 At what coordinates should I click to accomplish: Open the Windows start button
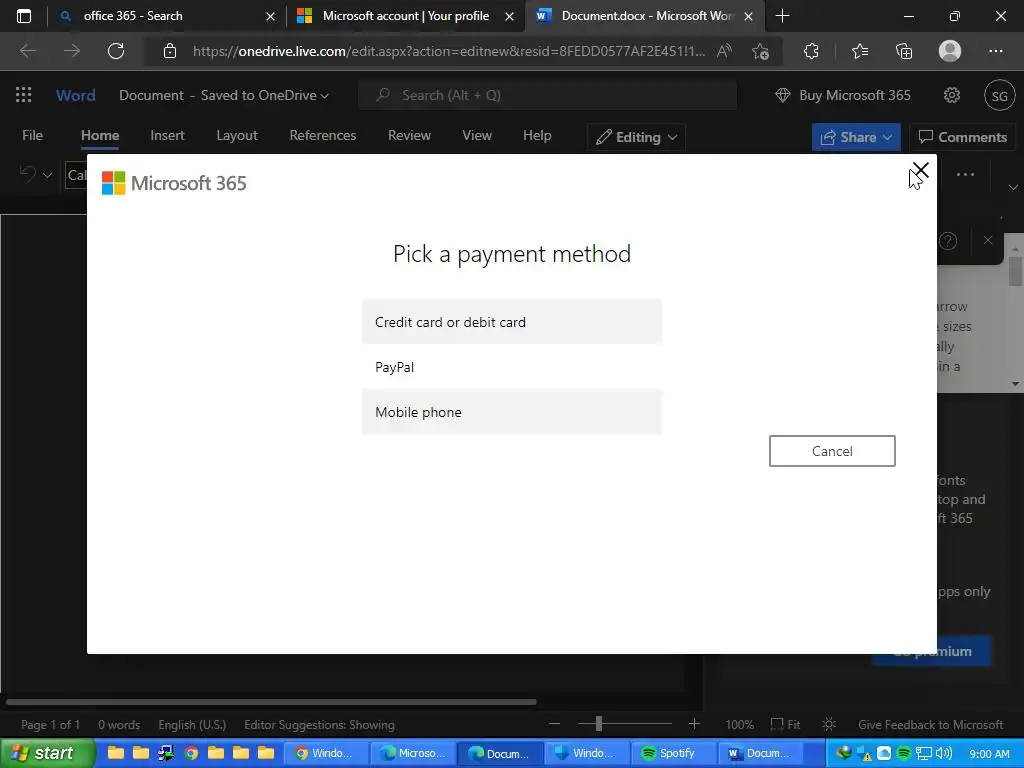pyautogui.click(x=47, y=753)
